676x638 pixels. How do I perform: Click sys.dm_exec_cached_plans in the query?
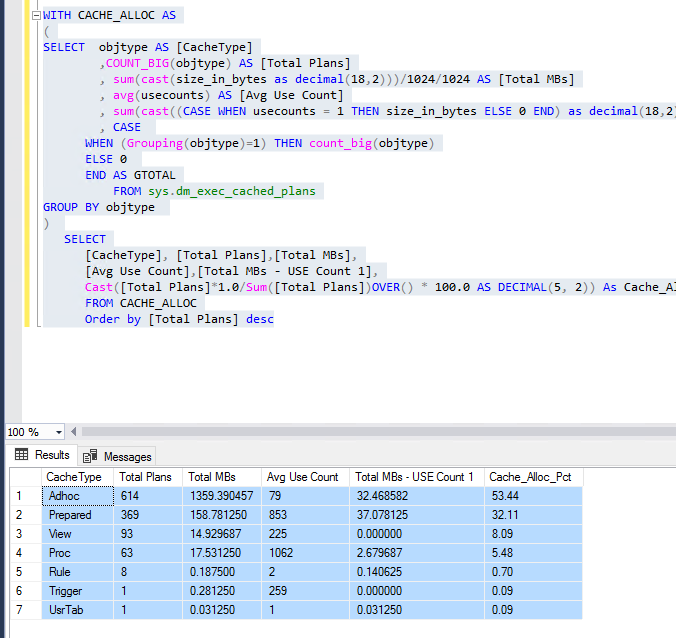232,191
